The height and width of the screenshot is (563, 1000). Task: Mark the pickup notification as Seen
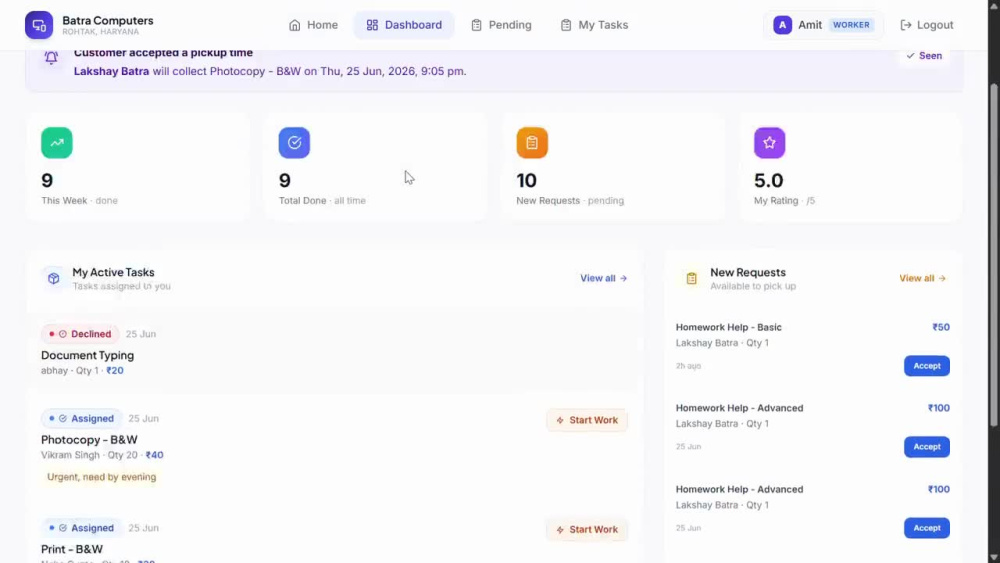(x=924, y=55)
